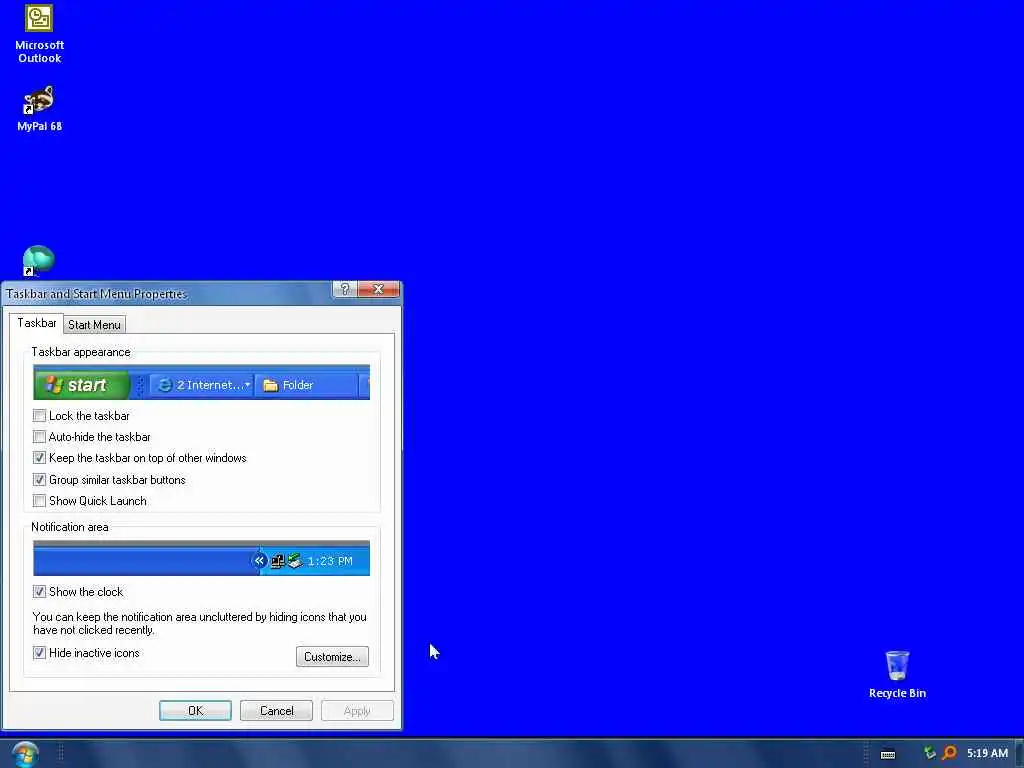Select the Recycle Bin icon
The height and width of the screenshot is (768, 1024).
coord(897,675)
